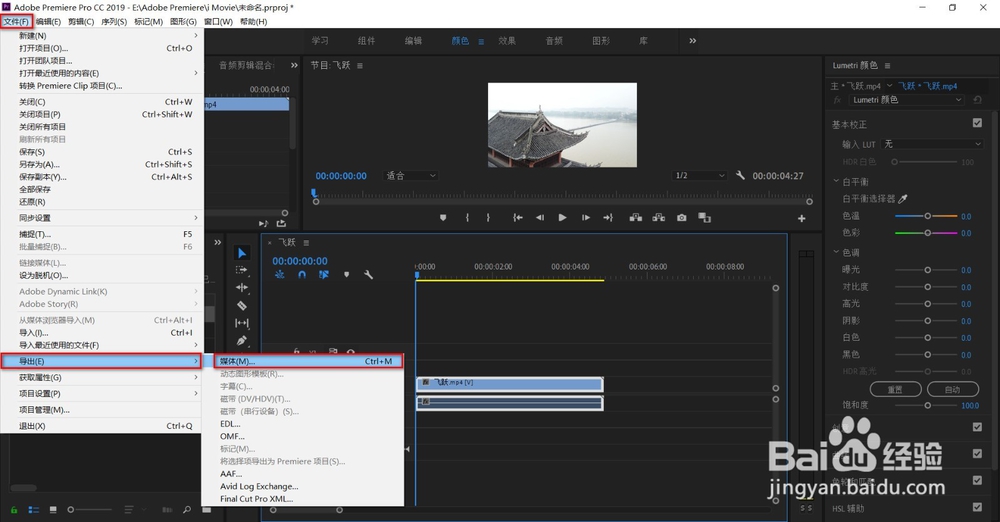The height and width of the screenshot is (522, 1000).
Task: Click the find magnifier in project panel
Action: pyautogui.click(x=187, y=509)
